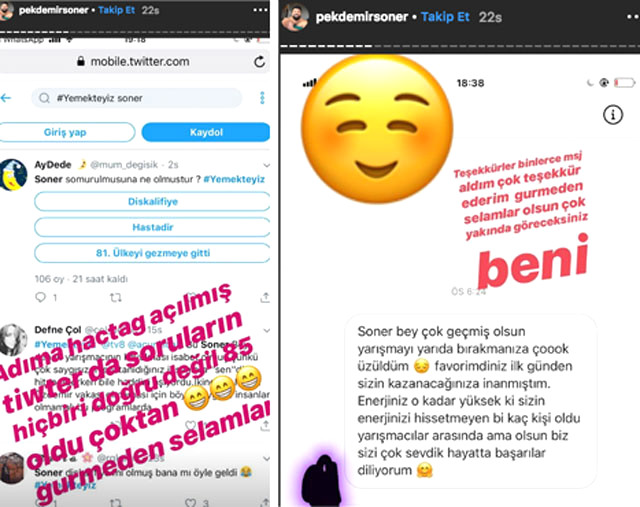Click the Giriş yap button

[x=65, y=132]
